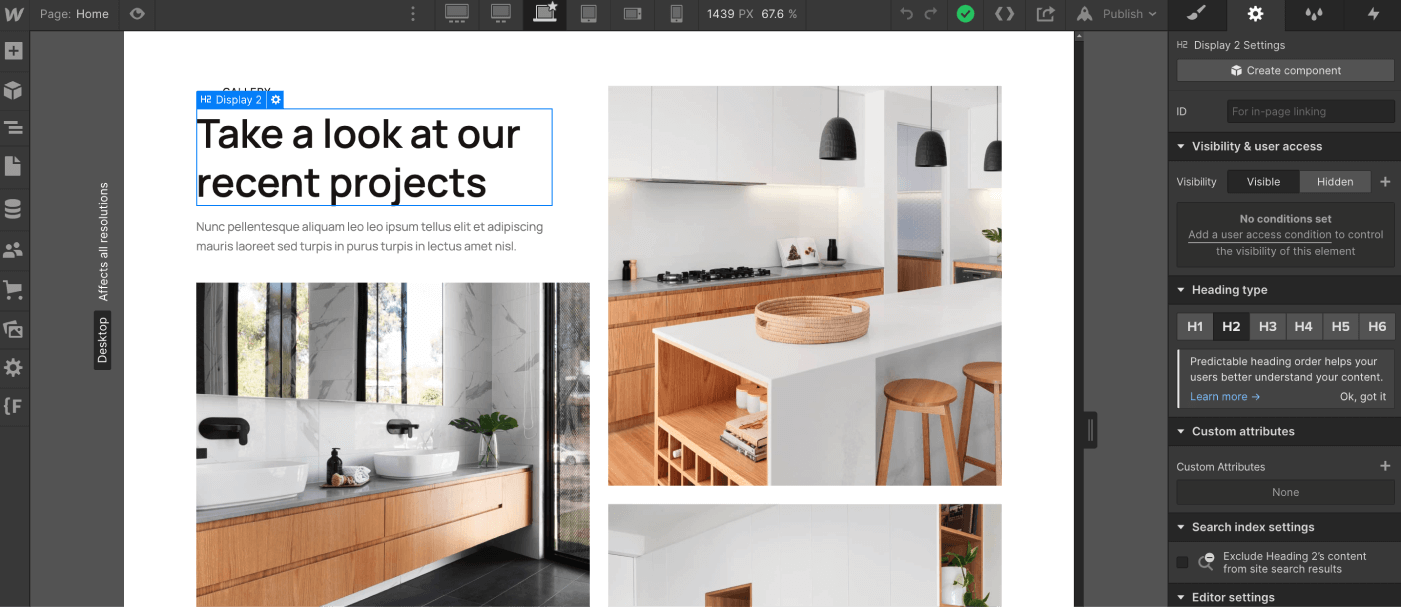
Task: Open the CMS Collections panel
Action: (x=14, y=208)
